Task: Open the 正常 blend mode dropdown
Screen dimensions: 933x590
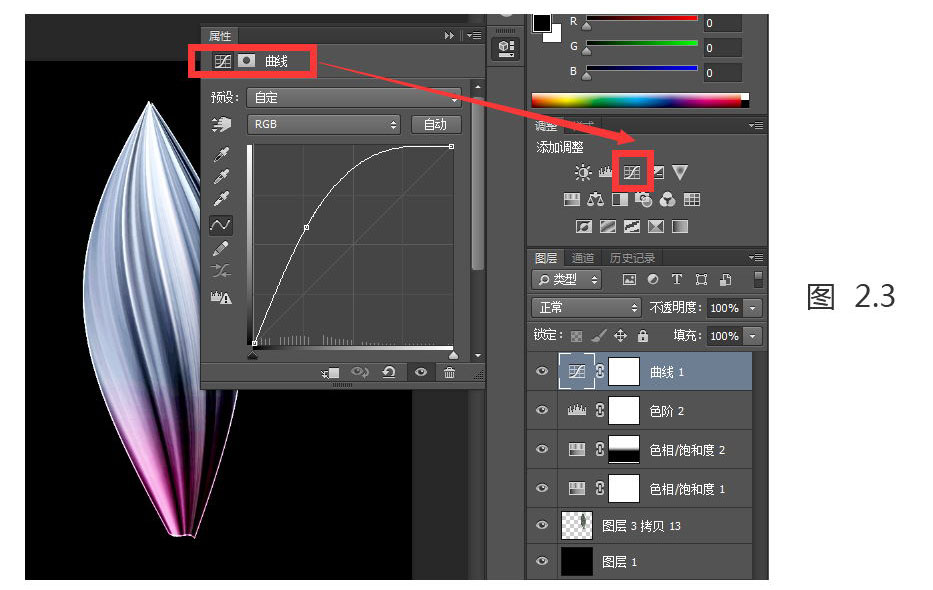Action: (586, 307)
